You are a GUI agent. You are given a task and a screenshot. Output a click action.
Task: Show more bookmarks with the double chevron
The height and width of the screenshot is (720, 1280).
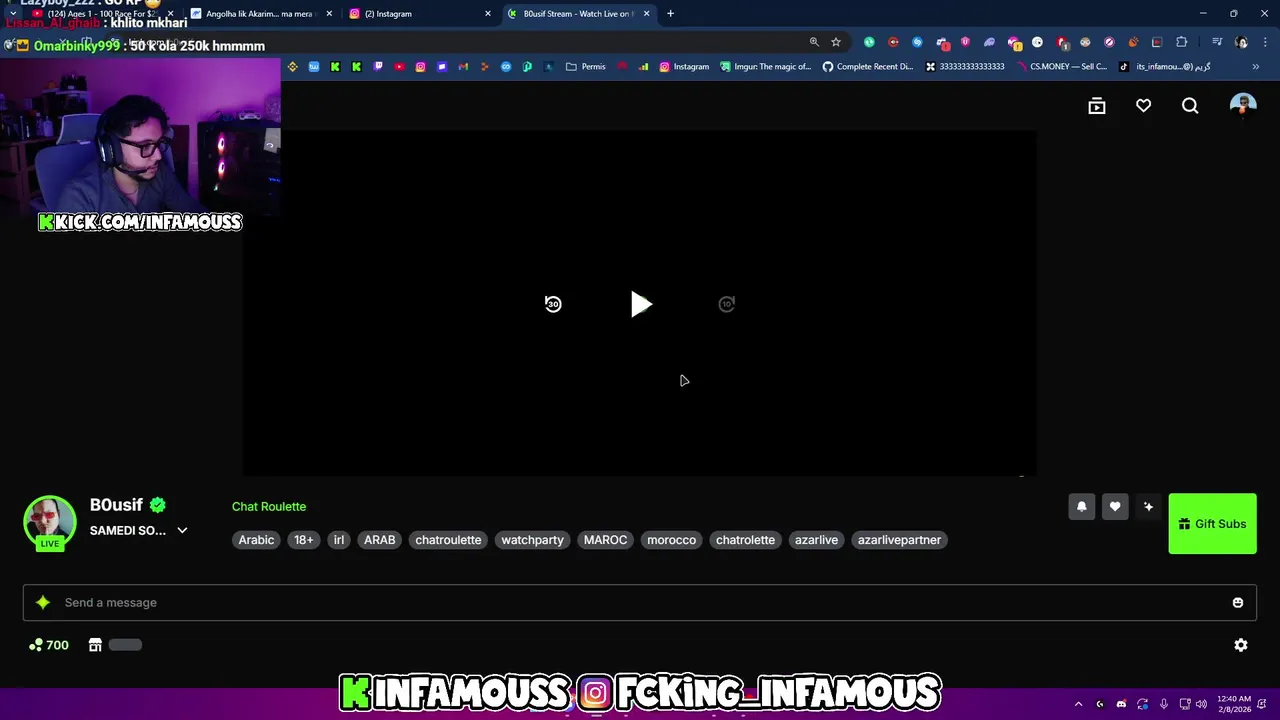pos(1255,67)
